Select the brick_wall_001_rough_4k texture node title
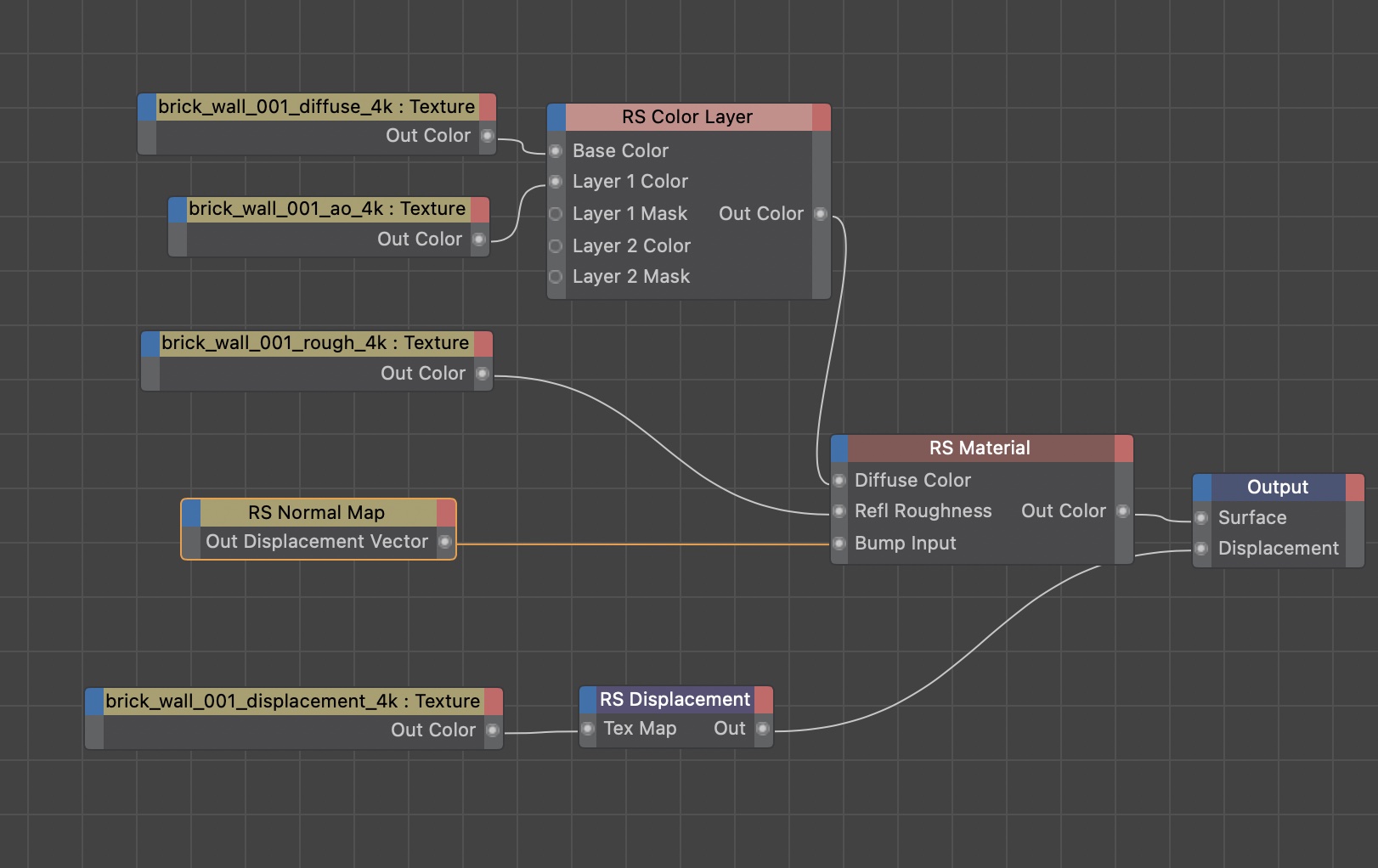 pos(315,343)
